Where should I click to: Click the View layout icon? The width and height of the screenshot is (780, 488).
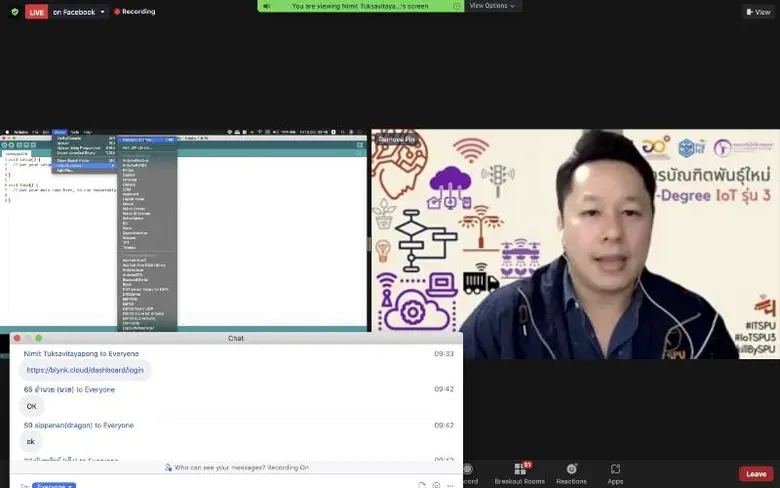point(757,12)
